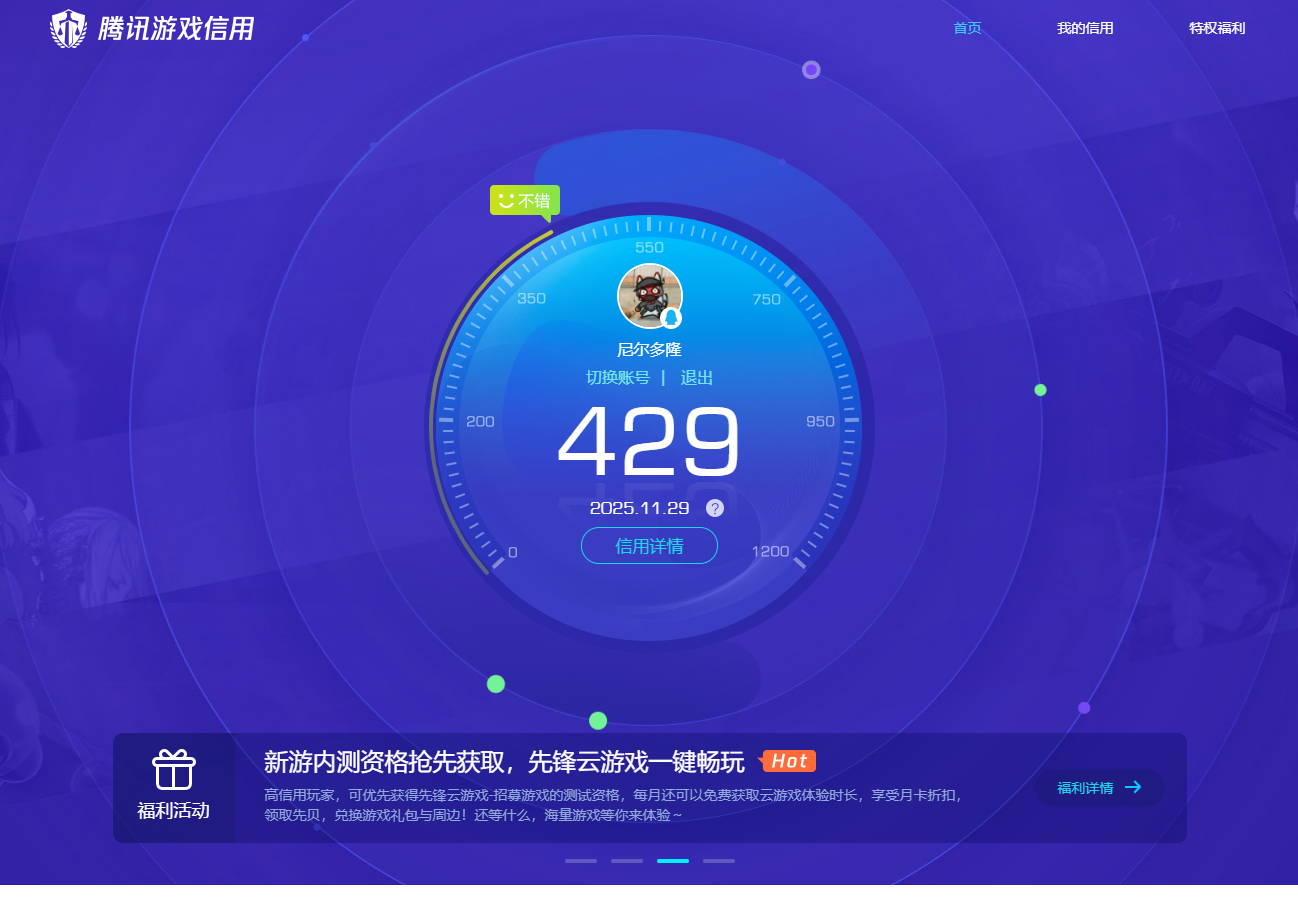Click 信用详情 to view credit details
This screenshot has height=909, width=1298.
(649, 545)
